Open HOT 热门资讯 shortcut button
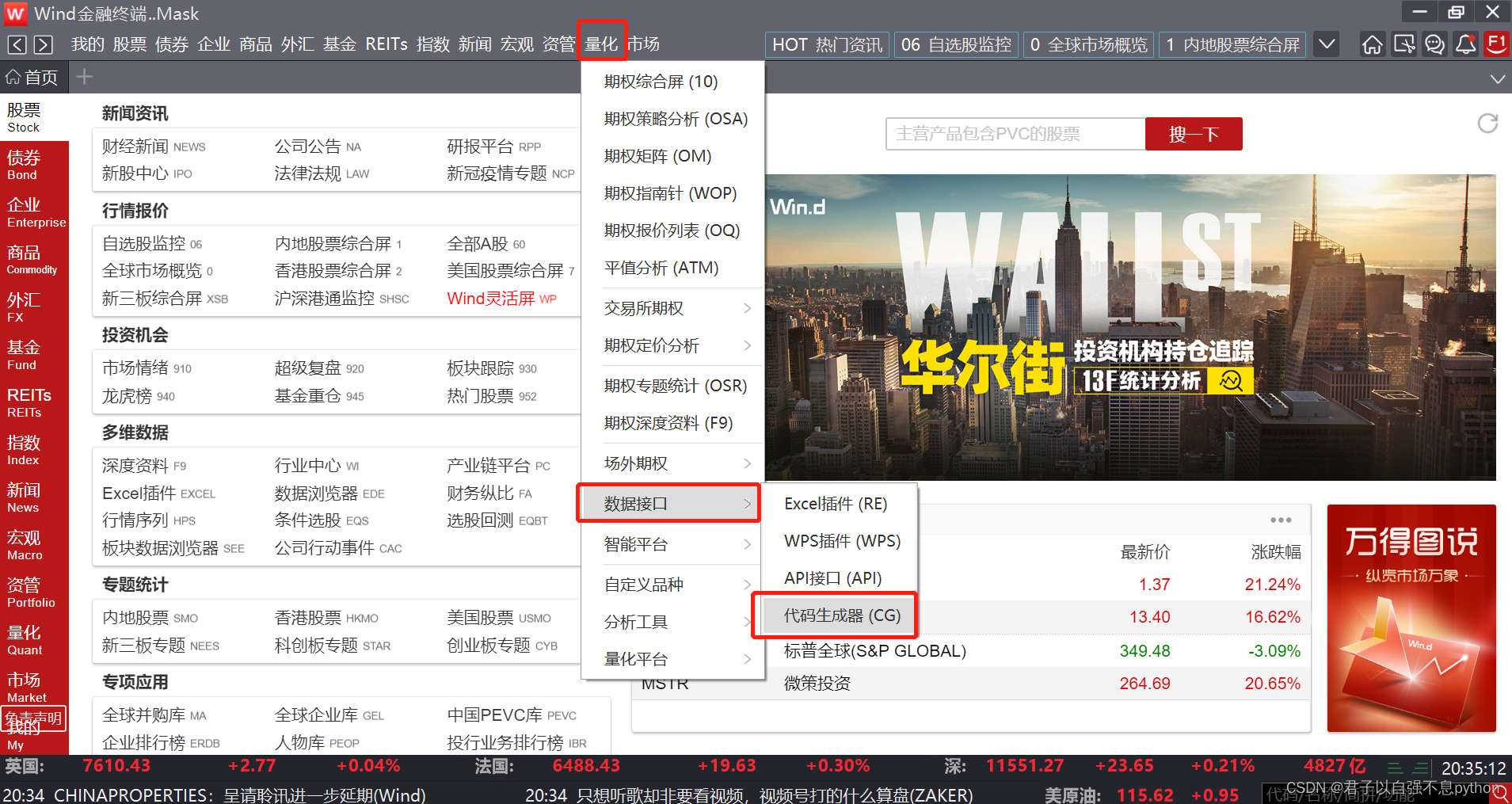Viewport: 1512px width, 804px height. pos(827,44)
